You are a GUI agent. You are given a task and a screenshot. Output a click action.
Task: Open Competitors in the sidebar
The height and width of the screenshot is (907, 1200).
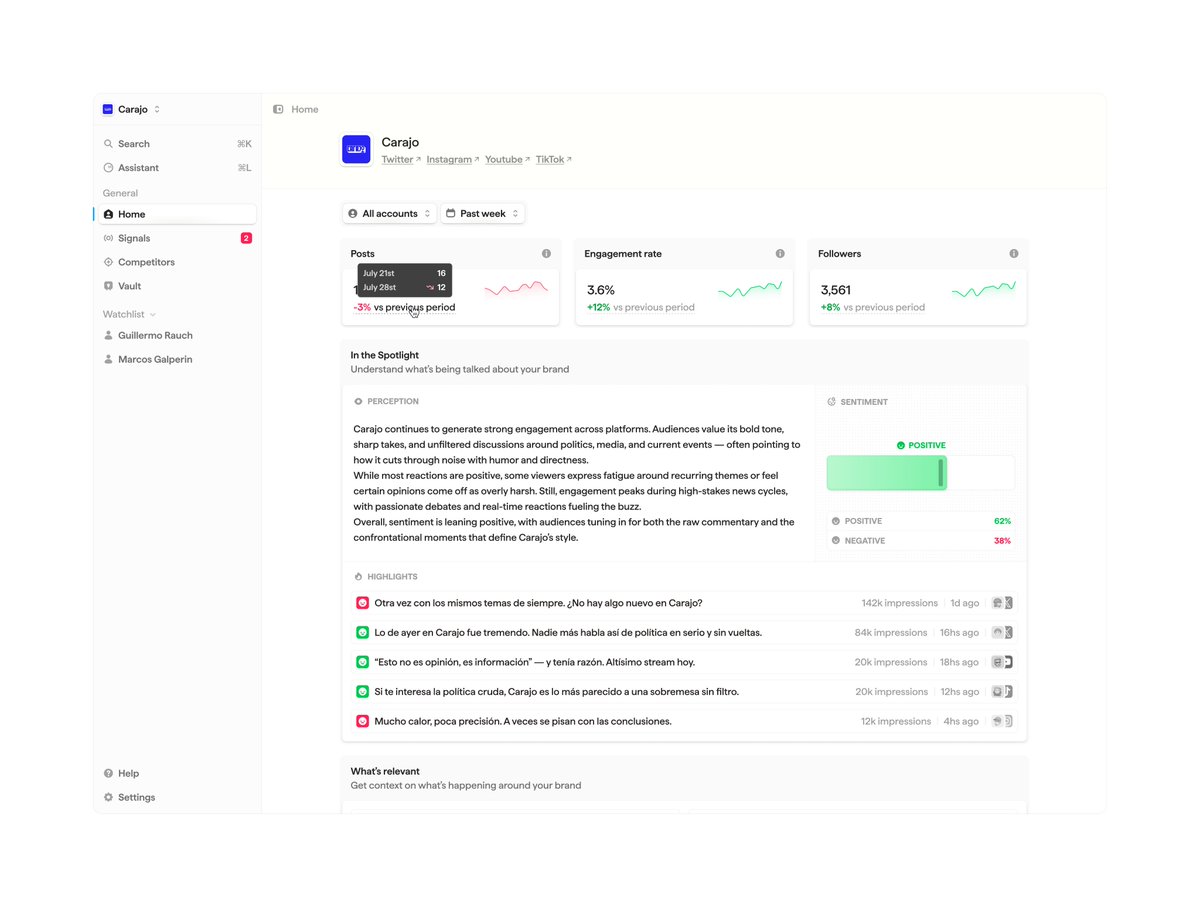click(x=177, y=262)
